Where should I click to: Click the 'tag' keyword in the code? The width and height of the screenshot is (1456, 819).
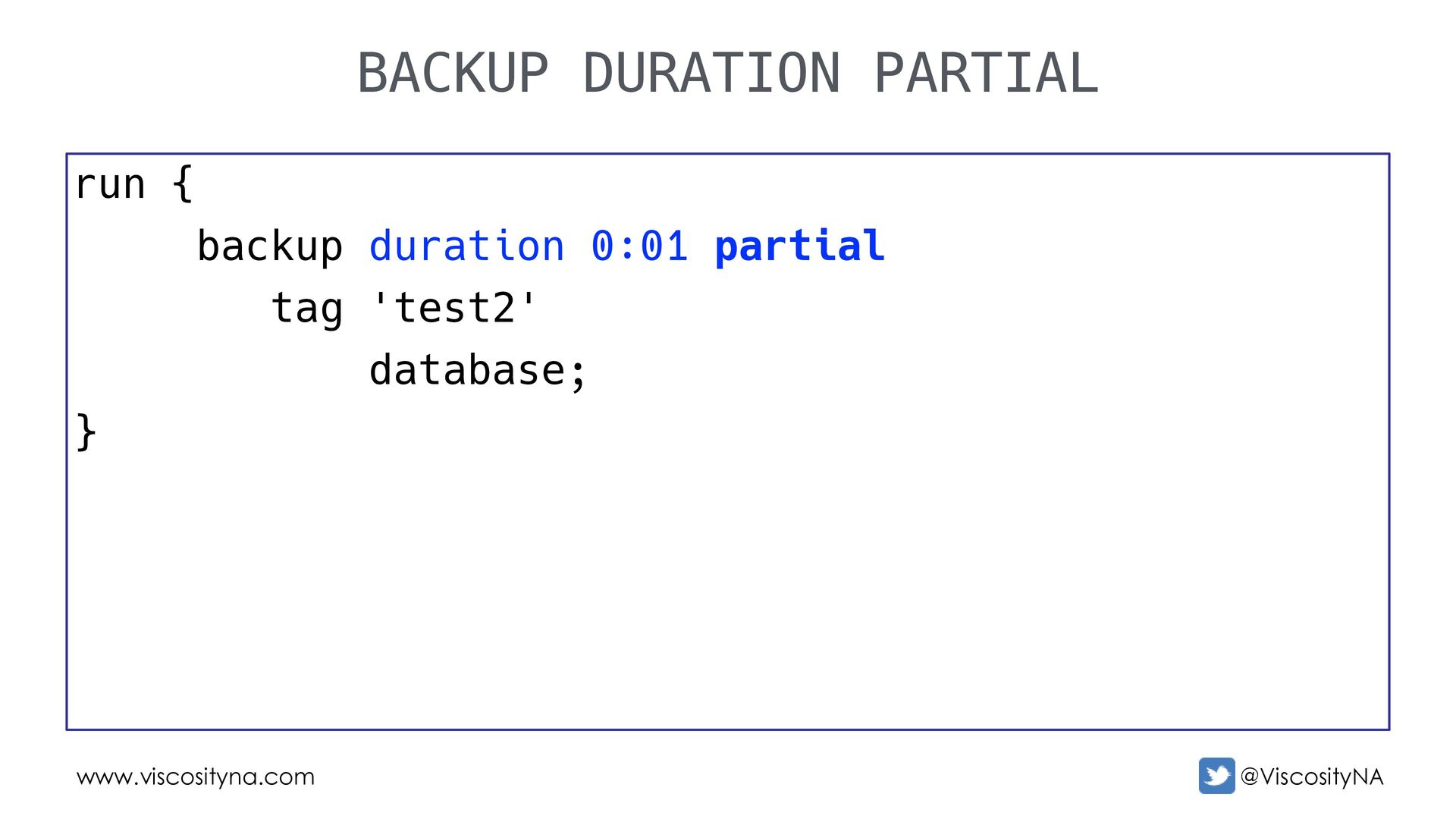[307, 309]
